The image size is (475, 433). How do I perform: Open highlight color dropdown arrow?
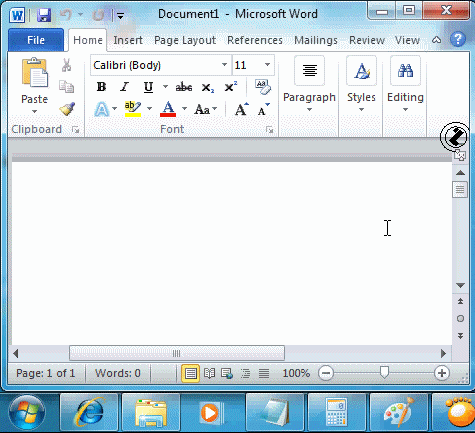click(149, 109)
